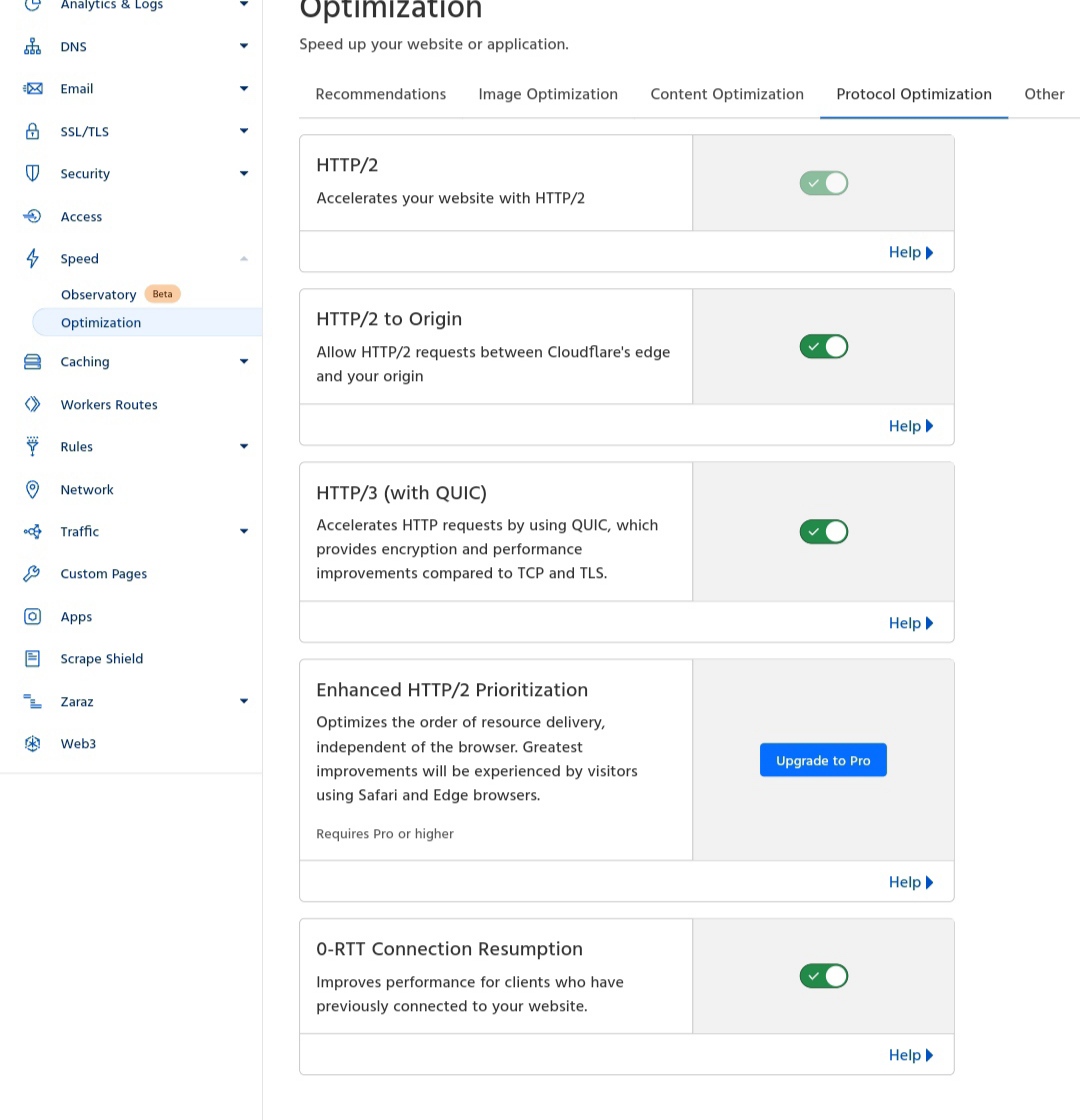The image size is (1080, 1120).
Task: Click the Custom Pages wrench icon
Action: [32, 574]
